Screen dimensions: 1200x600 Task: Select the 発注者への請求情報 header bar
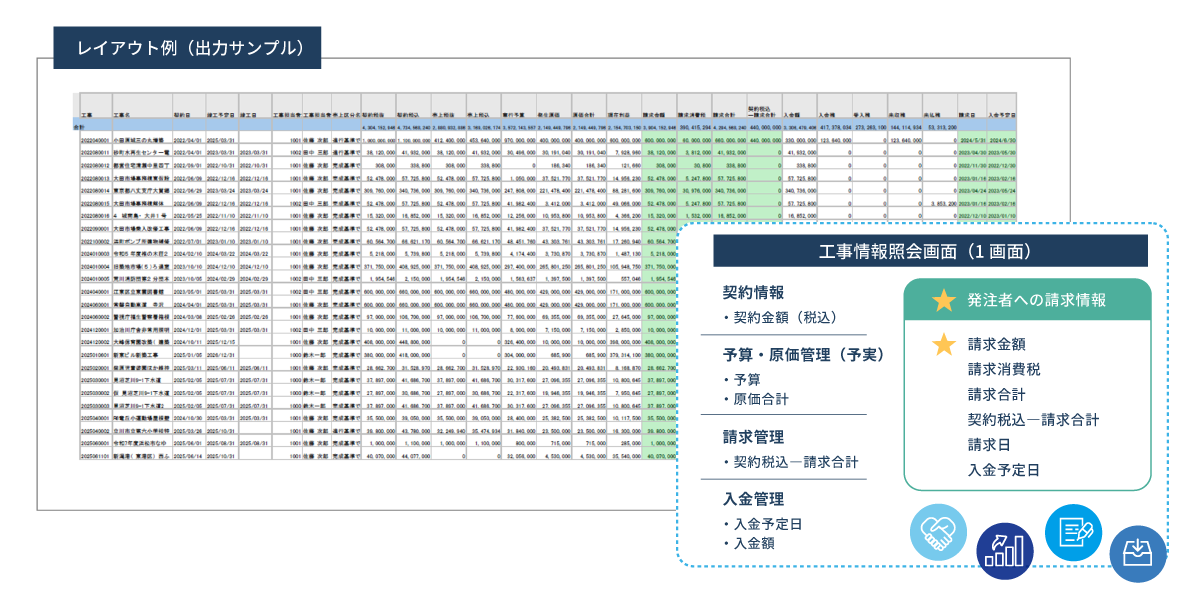[x=1027, y=300]
